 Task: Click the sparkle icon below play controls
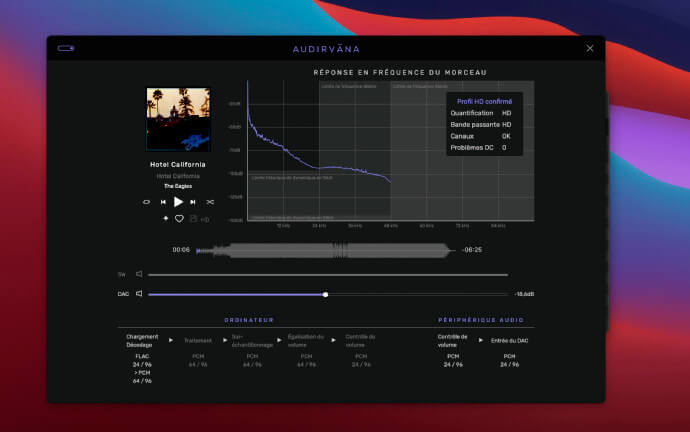165,218
